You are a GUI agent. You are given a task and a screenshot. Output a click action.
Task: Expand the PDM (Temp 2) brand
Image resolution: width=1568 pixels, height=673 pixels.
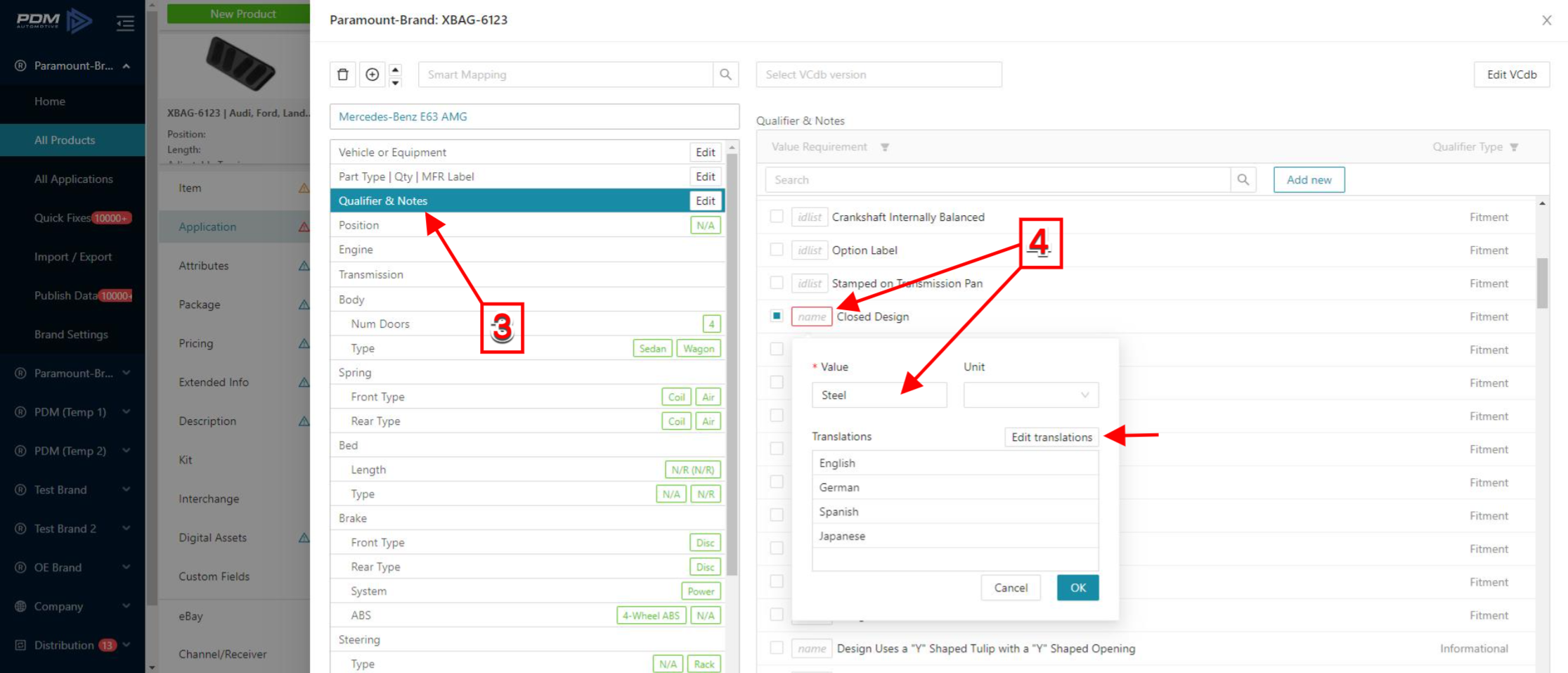(127, 450)
